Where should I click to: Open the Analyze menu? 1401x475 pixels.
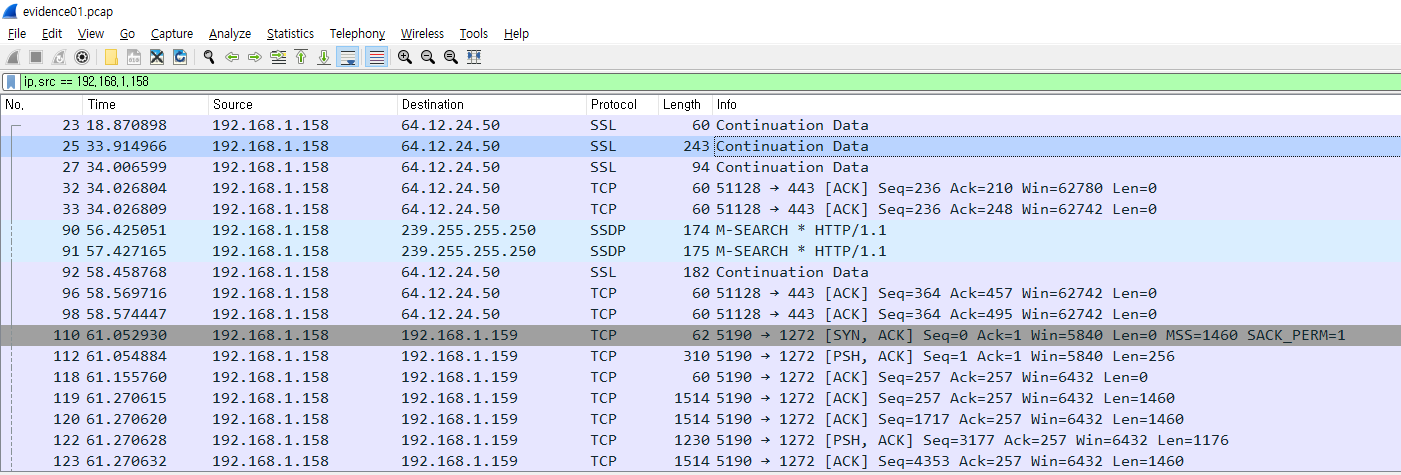tap(230, 34)
